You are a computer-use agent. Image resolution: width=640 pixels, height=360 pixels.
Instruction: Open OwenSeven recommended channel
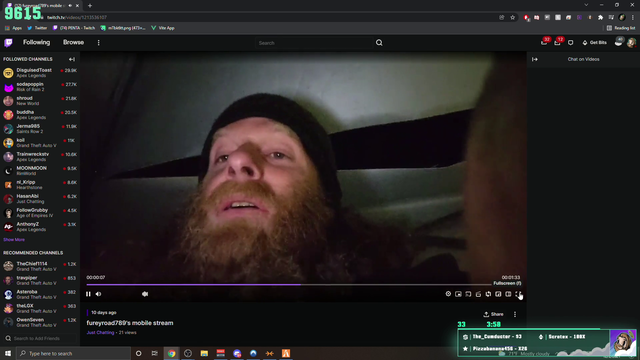click(x=40, y=322)
